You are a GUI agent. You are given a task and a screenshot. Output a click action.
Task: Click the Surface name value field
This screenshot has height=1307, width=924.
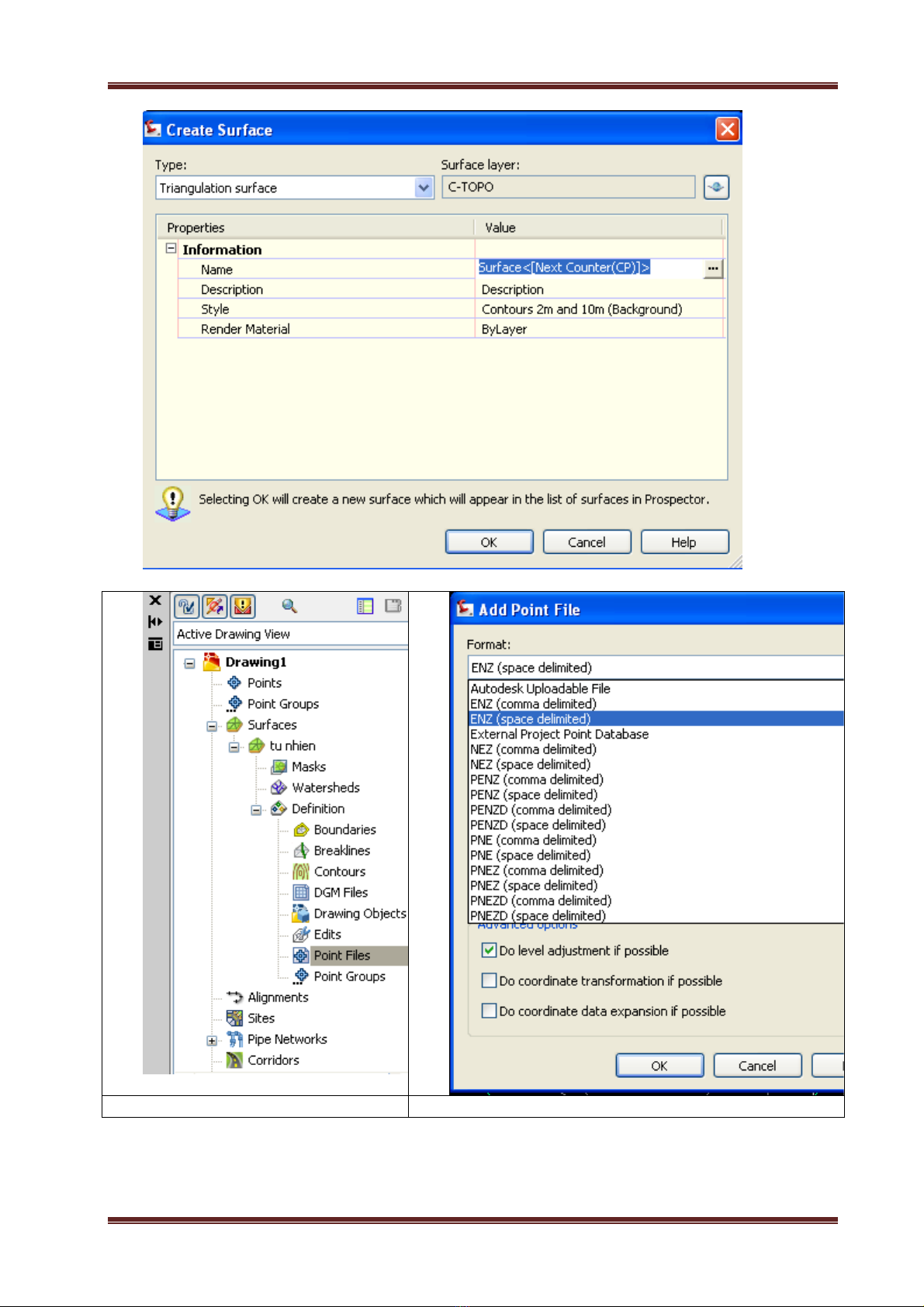[x=590, y=268]
